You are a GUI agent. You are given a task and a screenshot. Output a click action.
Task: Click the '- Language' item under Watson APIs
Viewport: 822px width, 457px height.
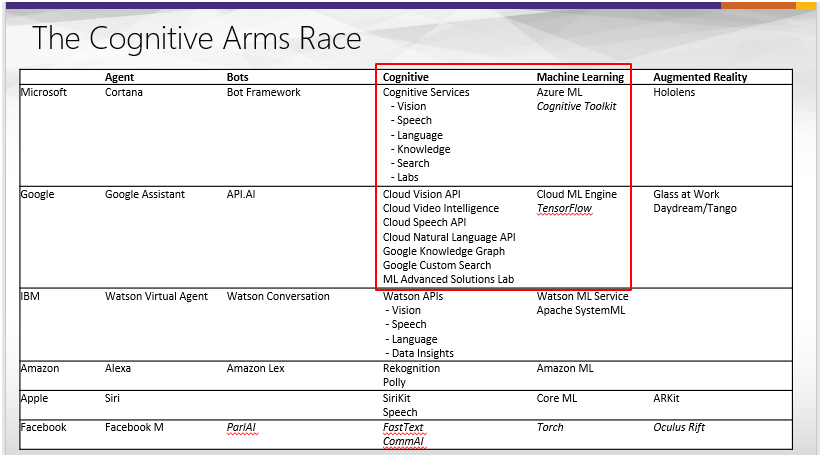coord(412,340)
